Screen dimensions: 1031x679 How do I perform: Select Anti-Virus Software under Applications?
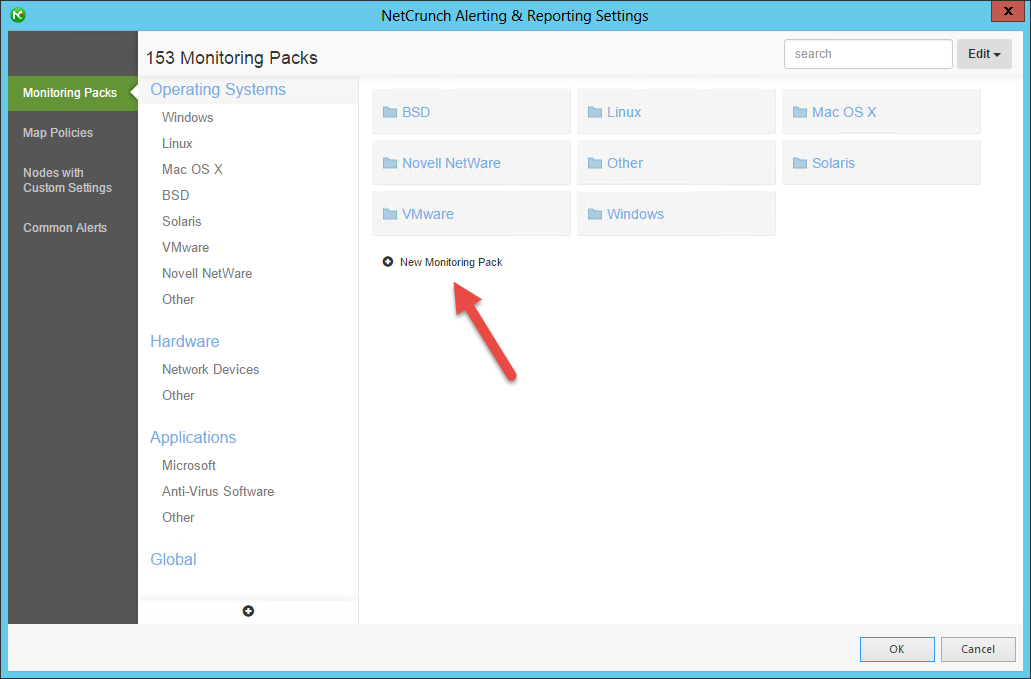218,492
